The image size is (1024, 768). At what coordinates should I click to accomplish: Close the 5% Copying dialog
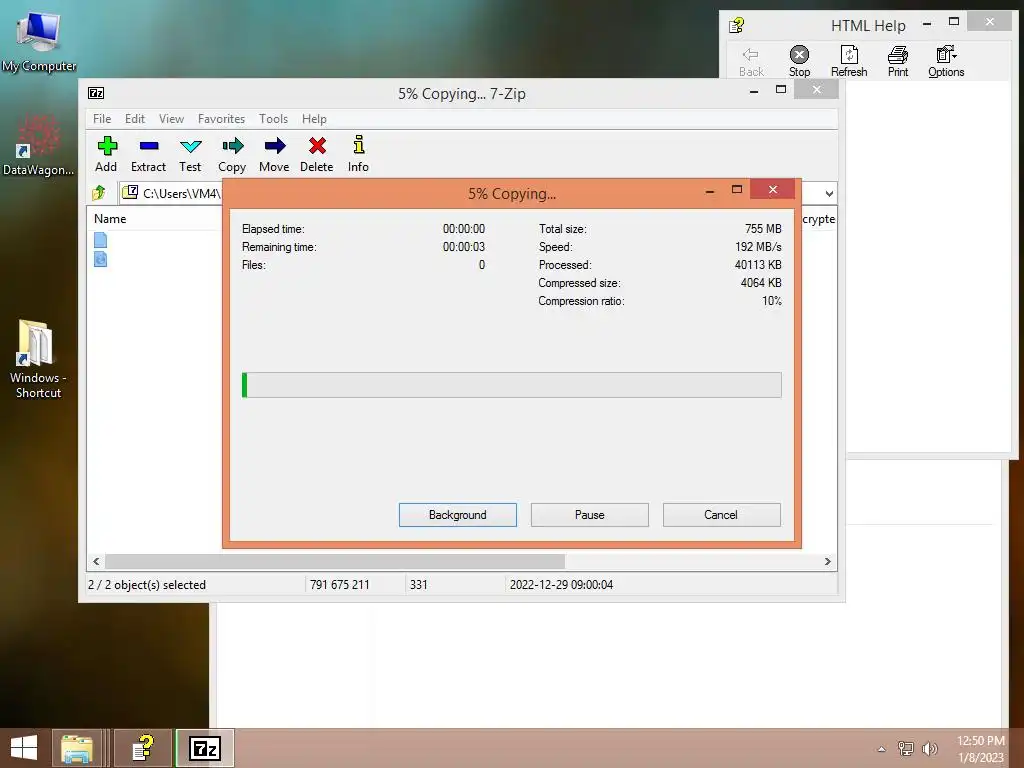tap(773, 189)
